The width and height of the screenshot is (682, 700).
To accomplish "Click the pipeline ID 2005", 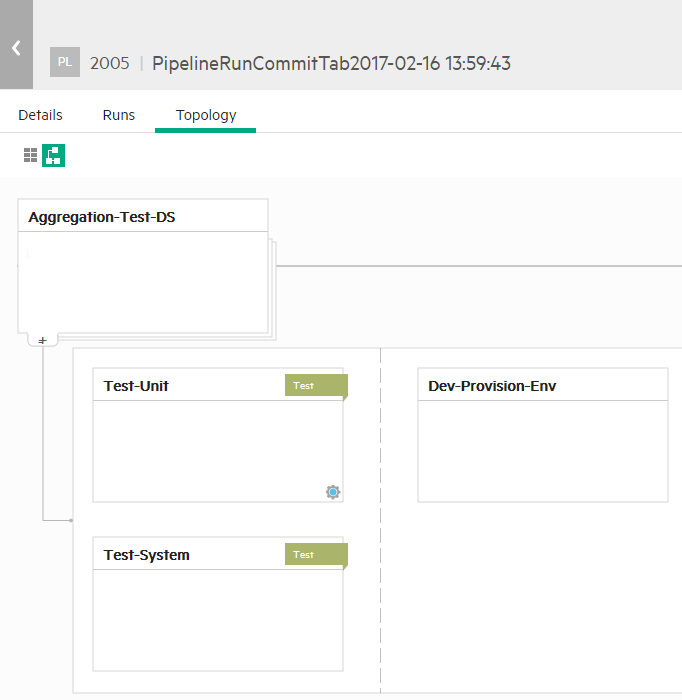I will 110,63.
